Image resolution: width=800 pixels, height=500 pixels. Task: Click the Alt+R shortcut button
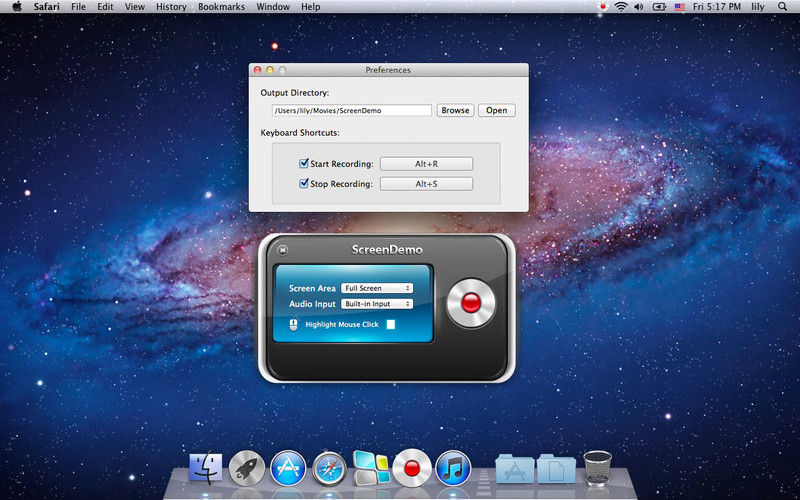[426, 164]
